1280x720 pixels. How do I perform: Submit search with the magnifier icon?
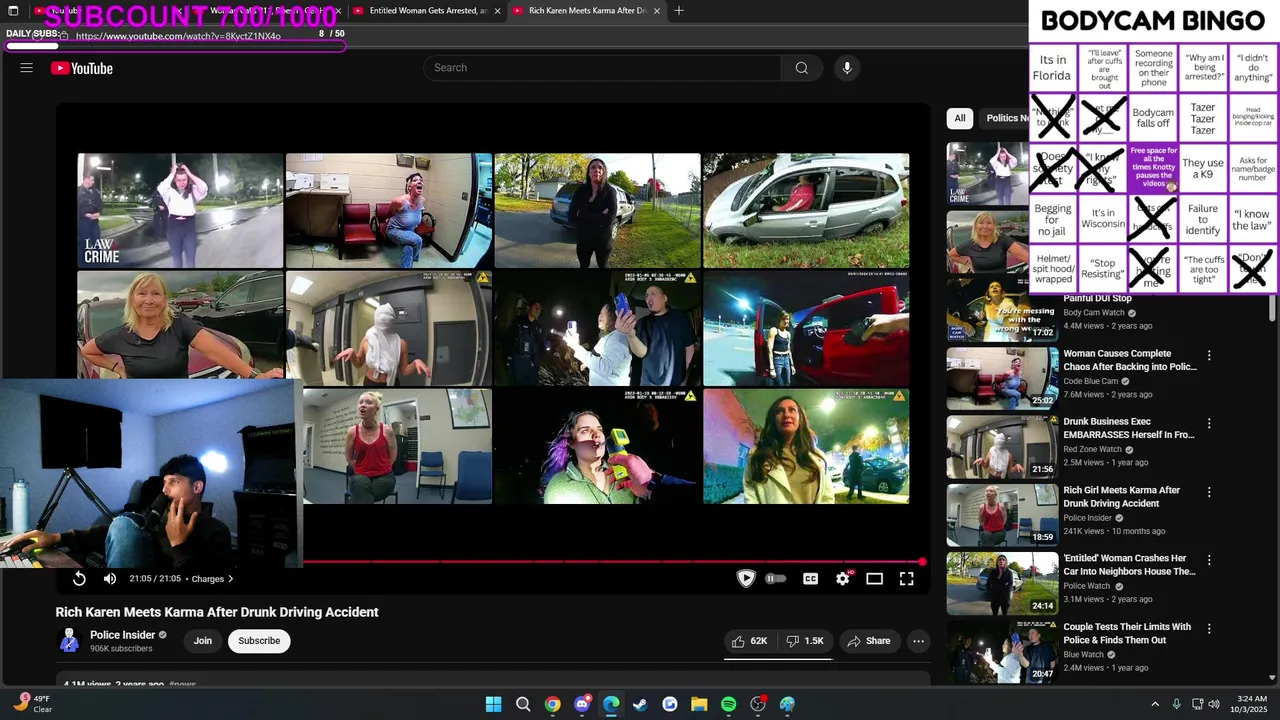tap(801, 68)
